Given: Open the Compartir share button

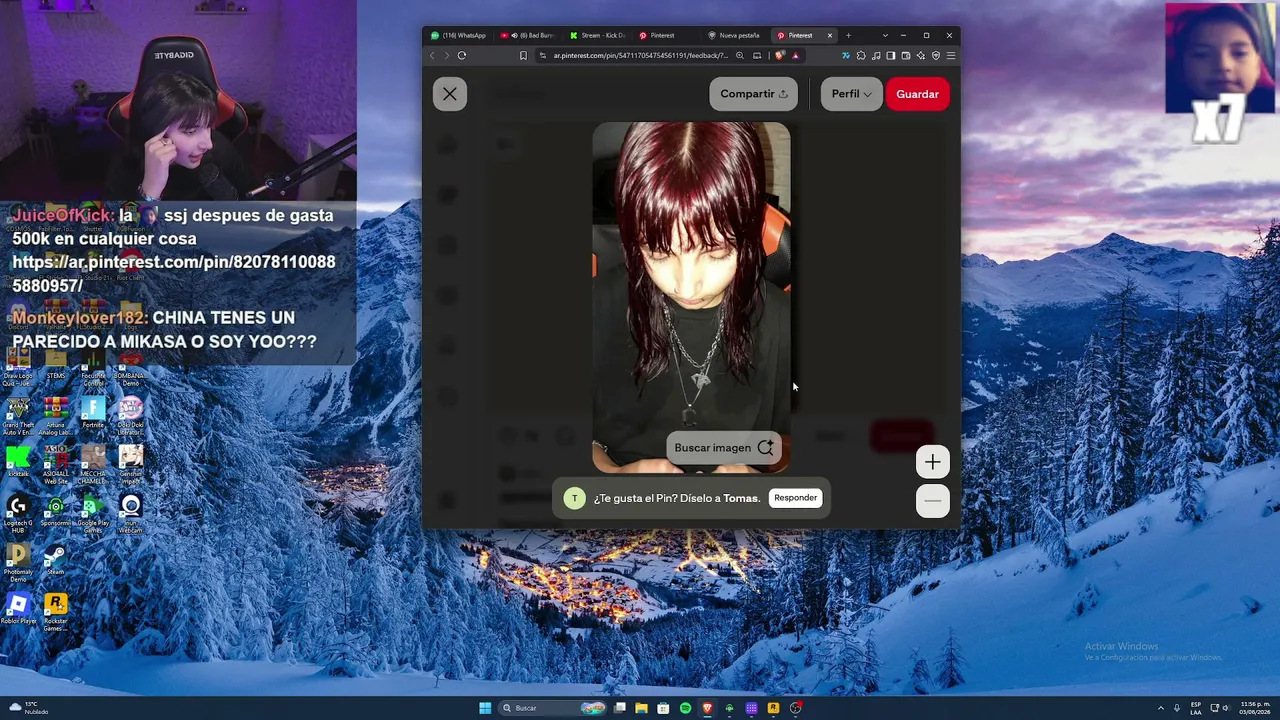Looking at the screenshot, I should [x=753, y=94].
